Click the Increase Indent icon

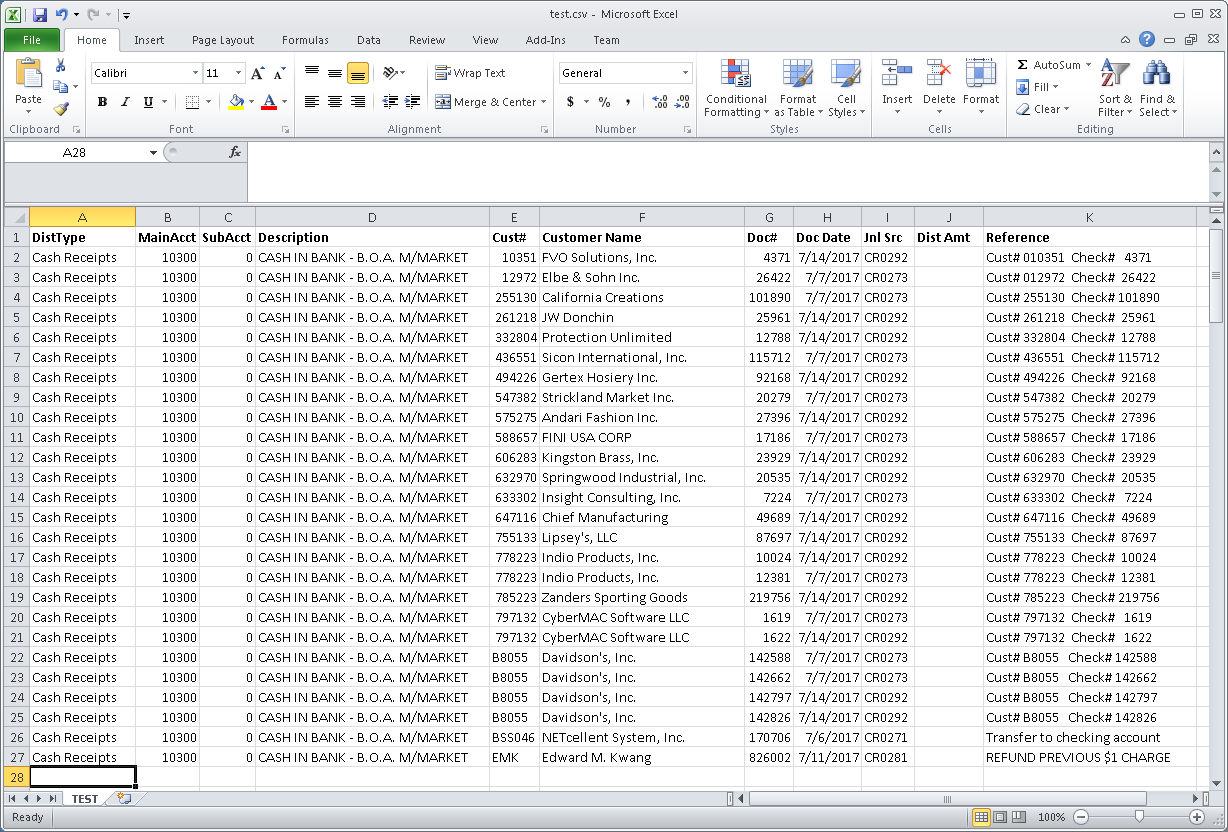410,102
